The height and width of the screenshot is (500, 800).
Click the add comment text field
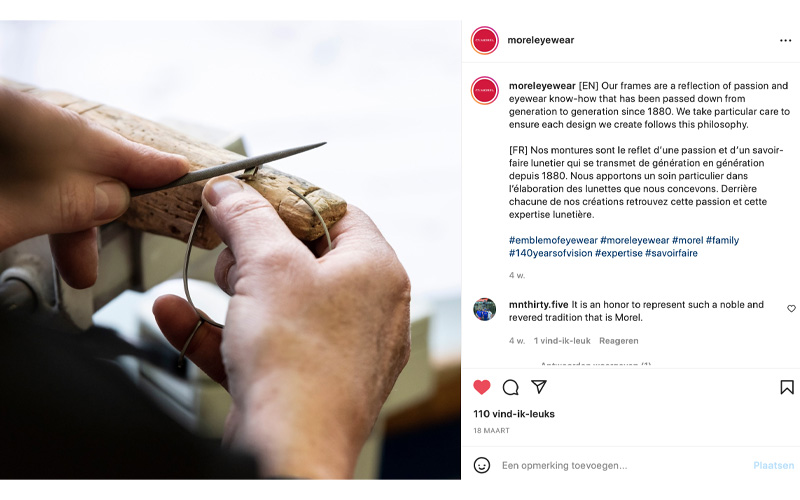pyautogui.click(x=623, y=465)
